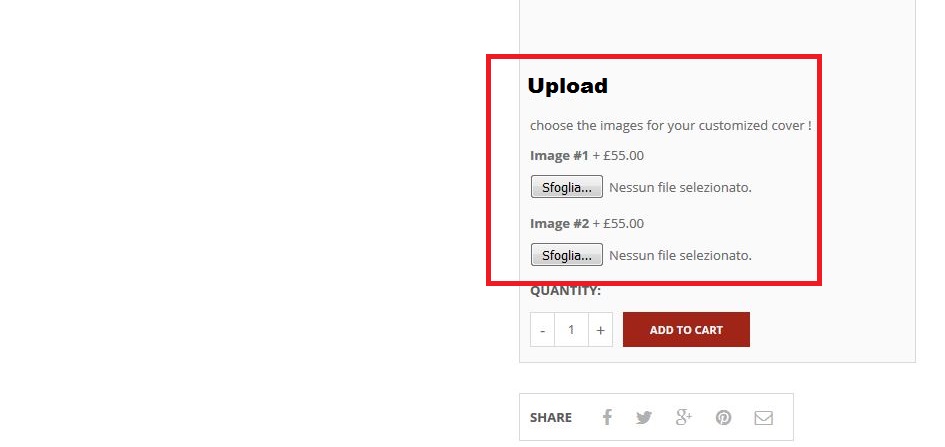Share by email using envelope icon

764,417
